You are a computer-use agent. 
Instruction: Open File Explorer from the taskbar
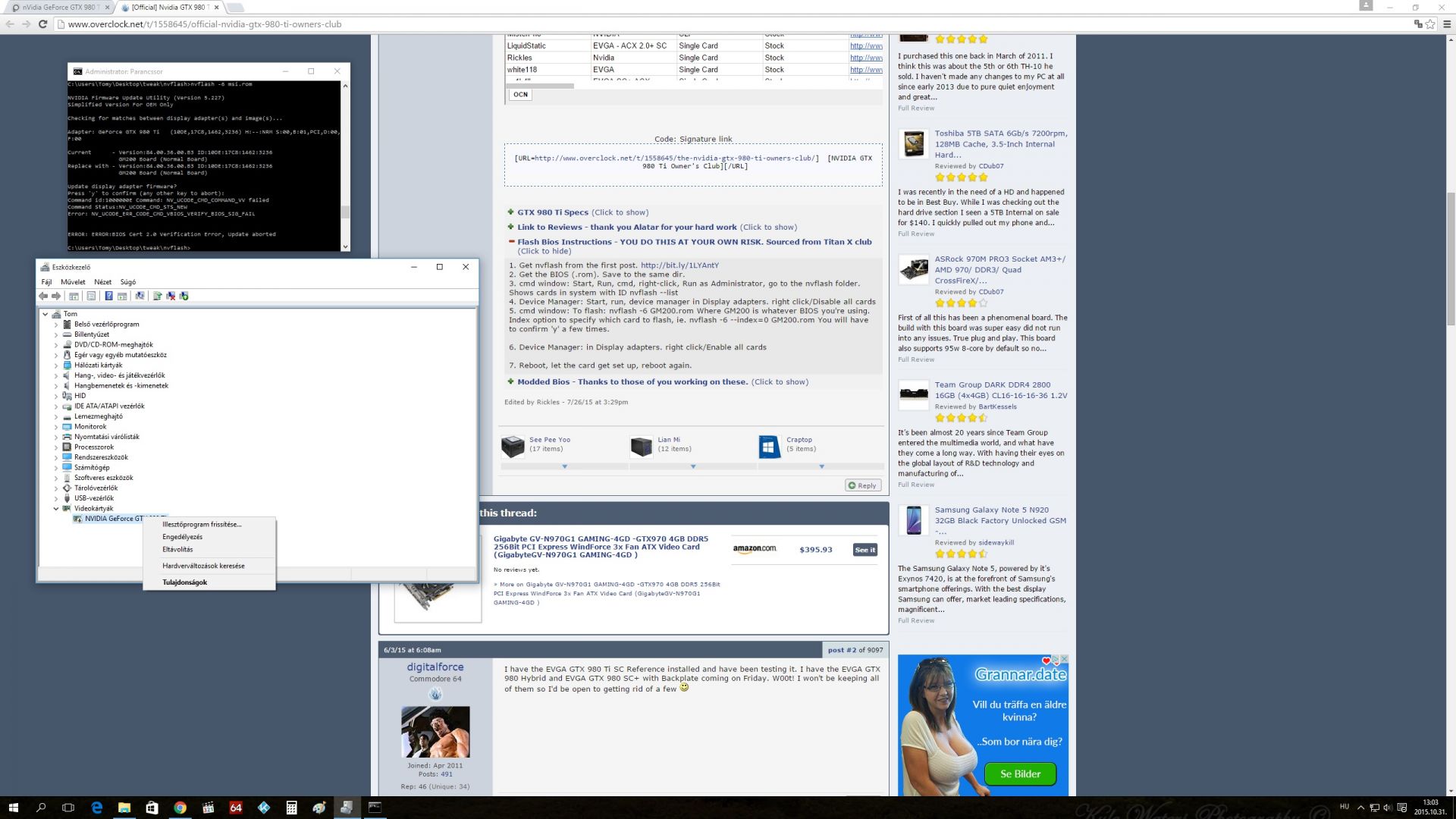coord(124,808)
